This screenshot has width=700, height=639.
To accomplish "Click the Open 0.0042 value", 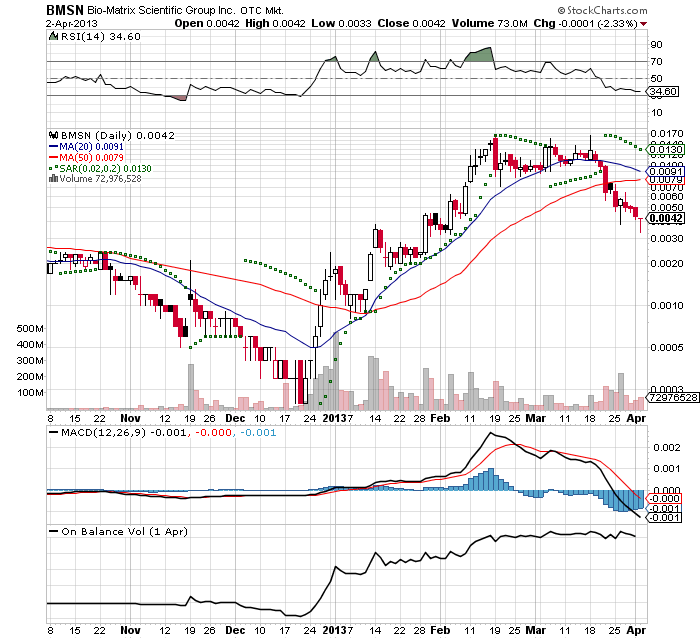I will click(x=207, y=24).
